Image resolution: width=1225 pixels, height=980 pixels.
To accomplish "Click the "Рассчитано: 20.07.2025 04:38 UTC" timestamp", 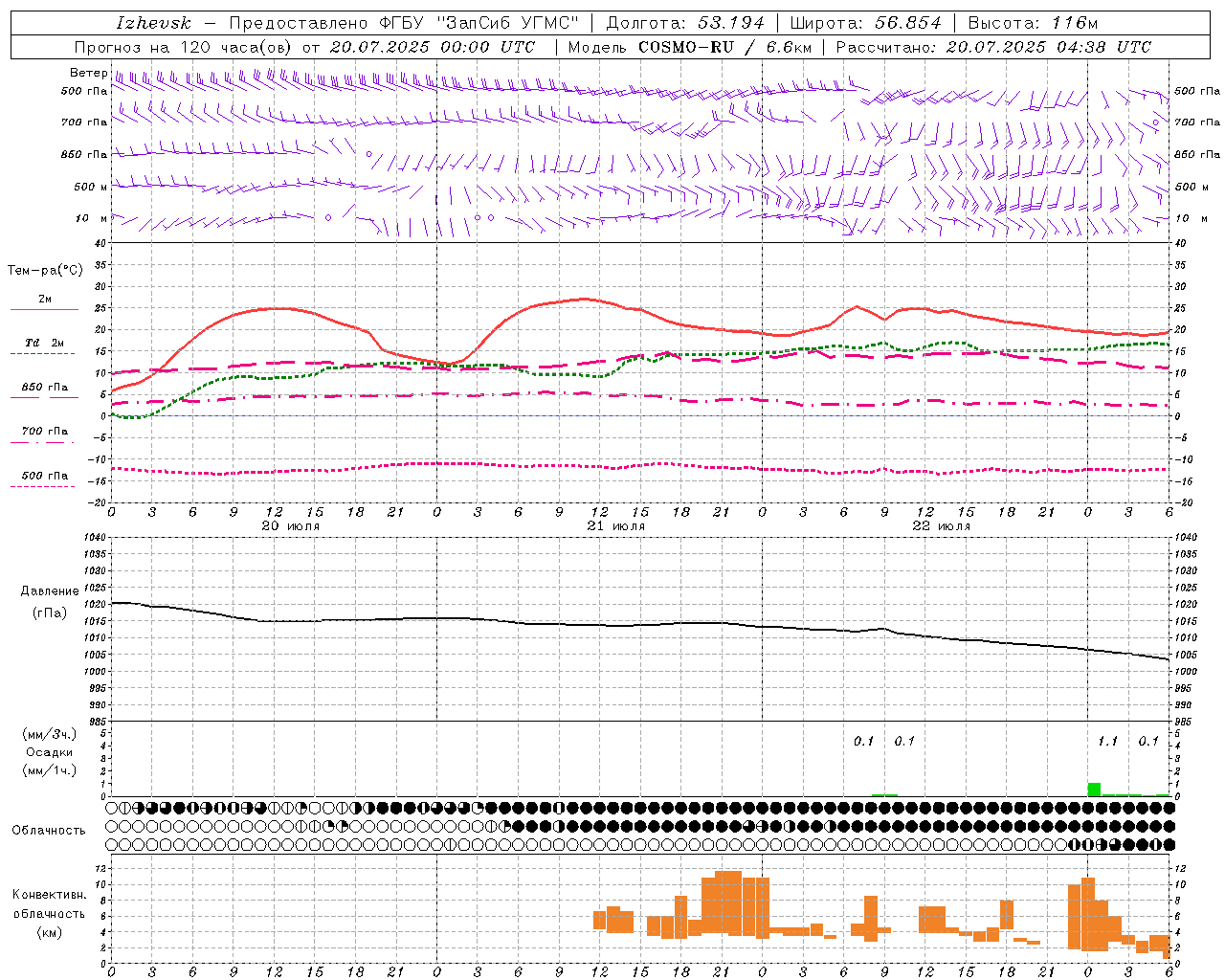I will point(993,47).
